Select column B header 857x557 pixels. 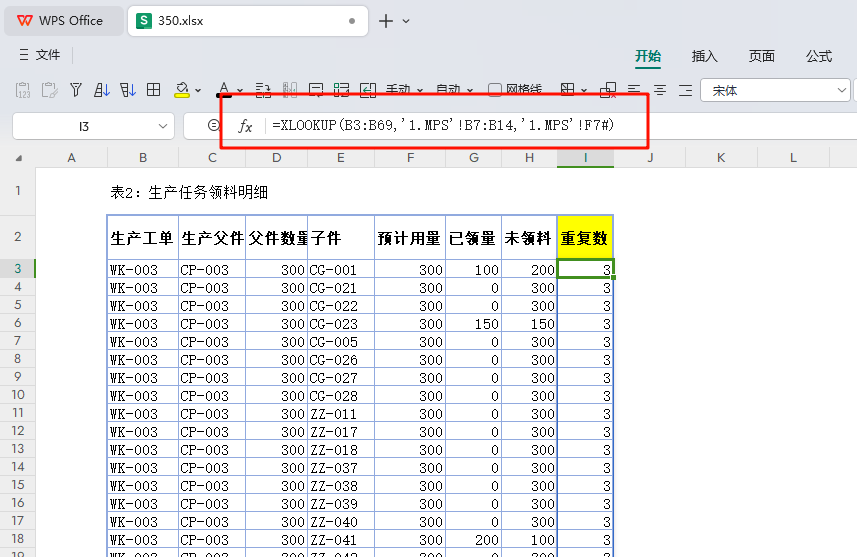(x=143, y=157)
